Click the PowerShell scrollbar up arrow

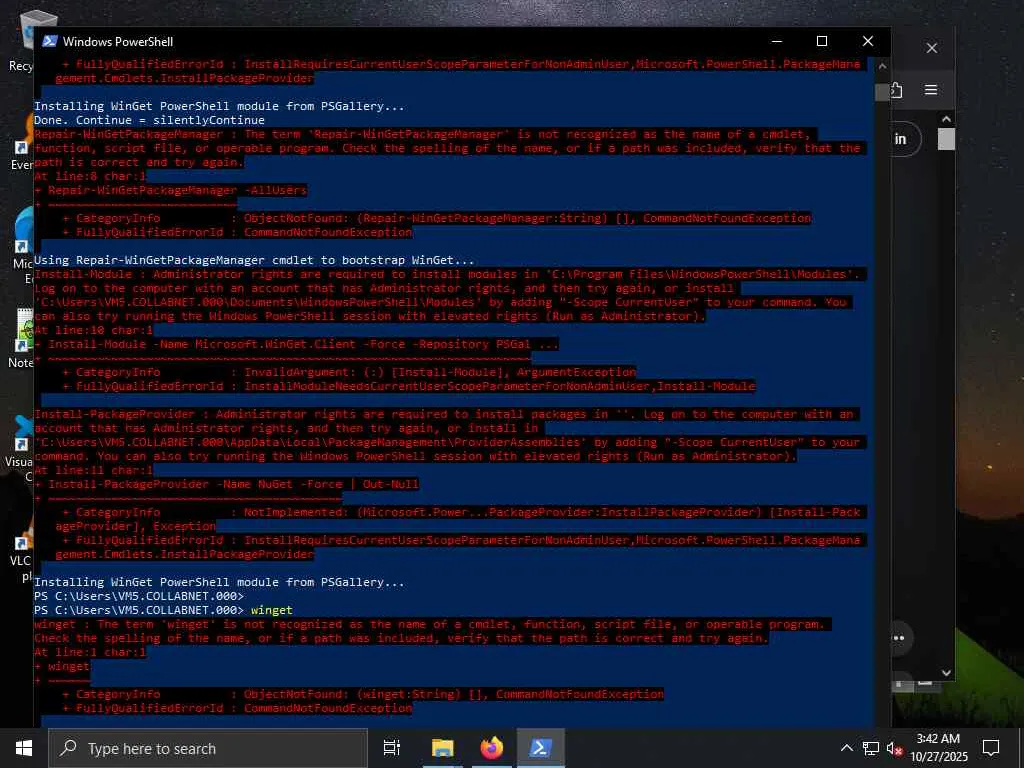click(x=882, y=66)
